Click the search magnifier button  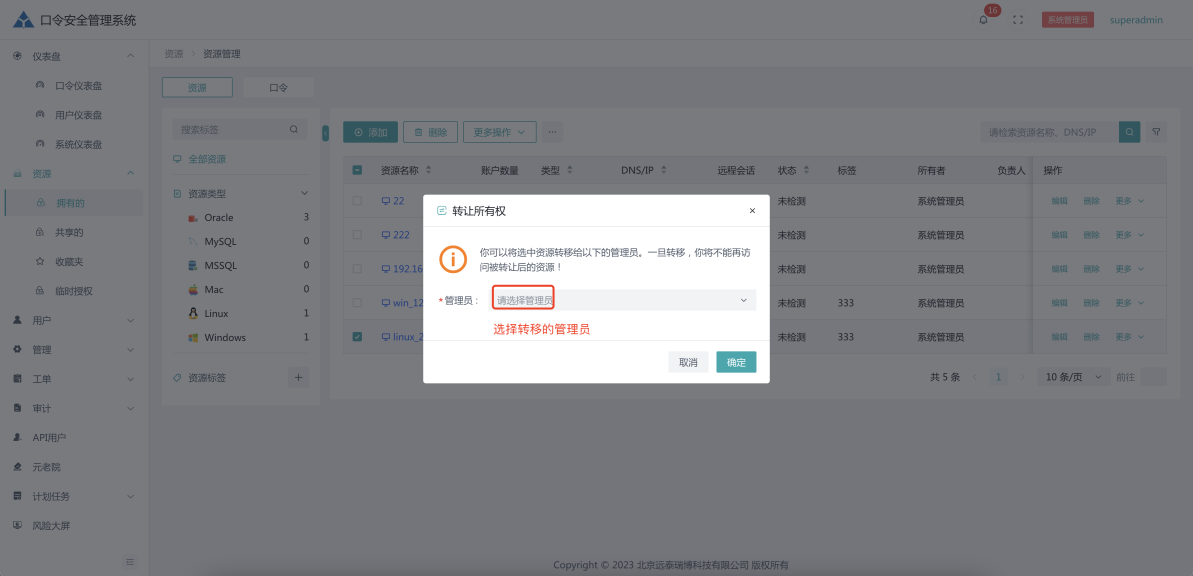coord(1129,131)
